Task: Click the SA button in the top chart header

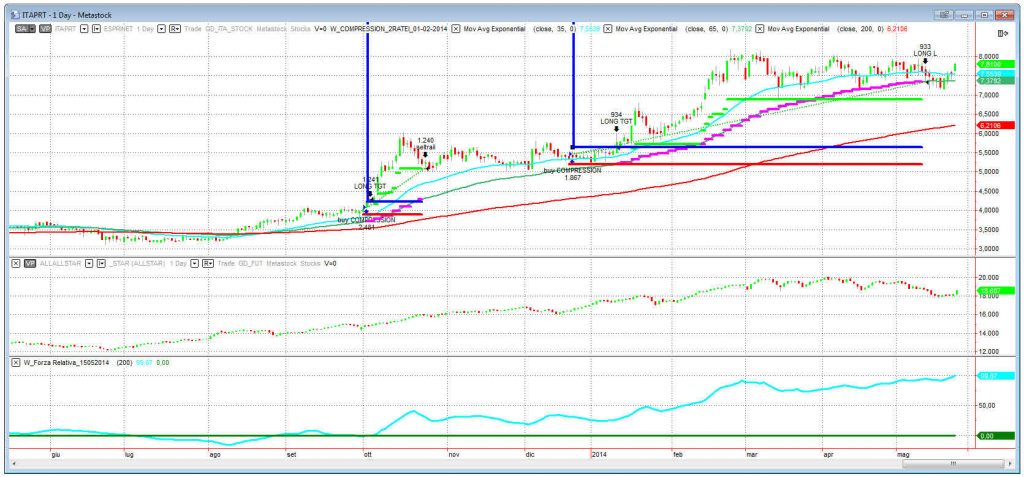Action: 19,29
